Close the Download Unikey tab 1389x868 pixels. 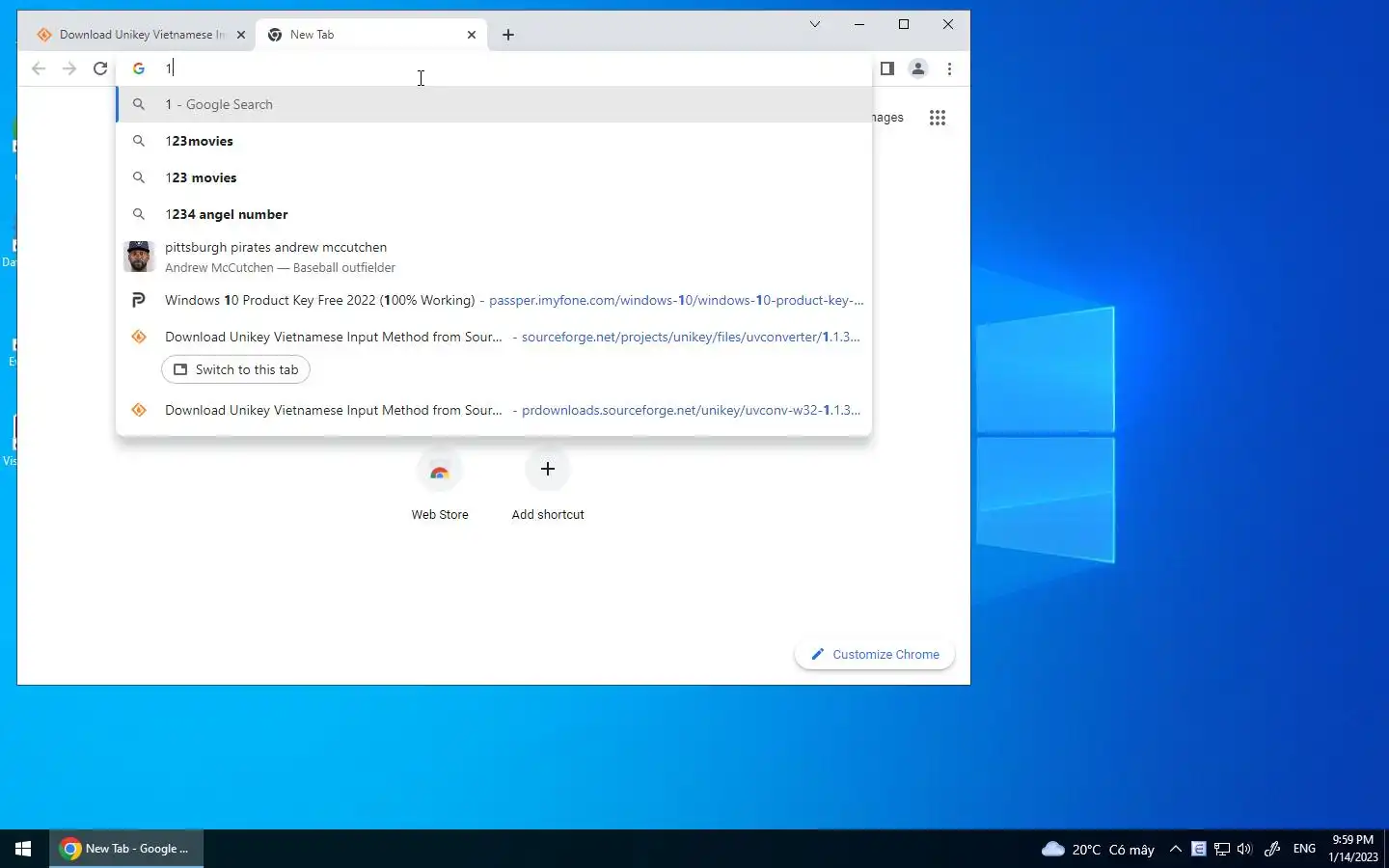(241, 35)
